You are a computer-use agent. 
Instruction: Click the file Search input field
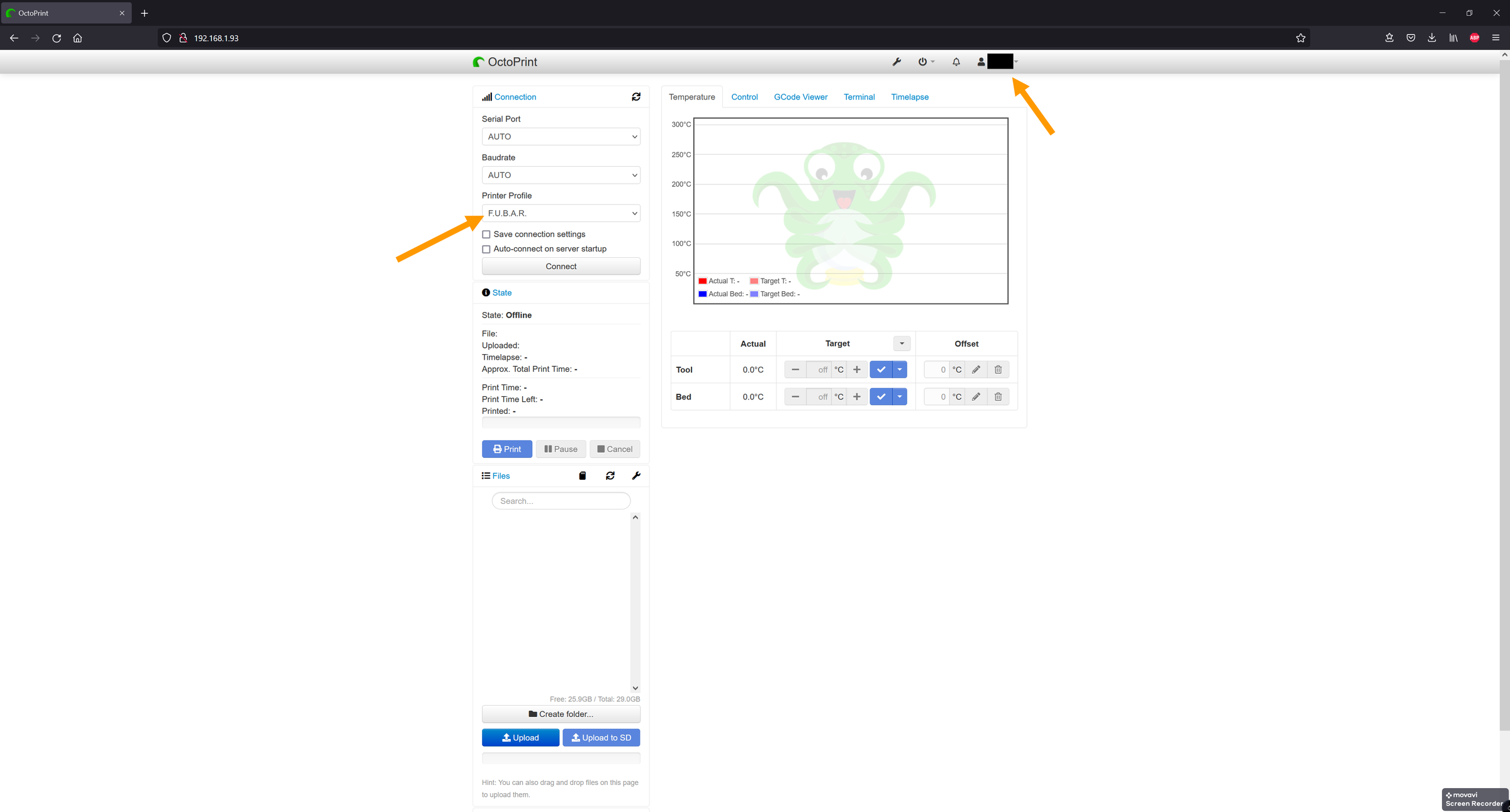[561, 500]
